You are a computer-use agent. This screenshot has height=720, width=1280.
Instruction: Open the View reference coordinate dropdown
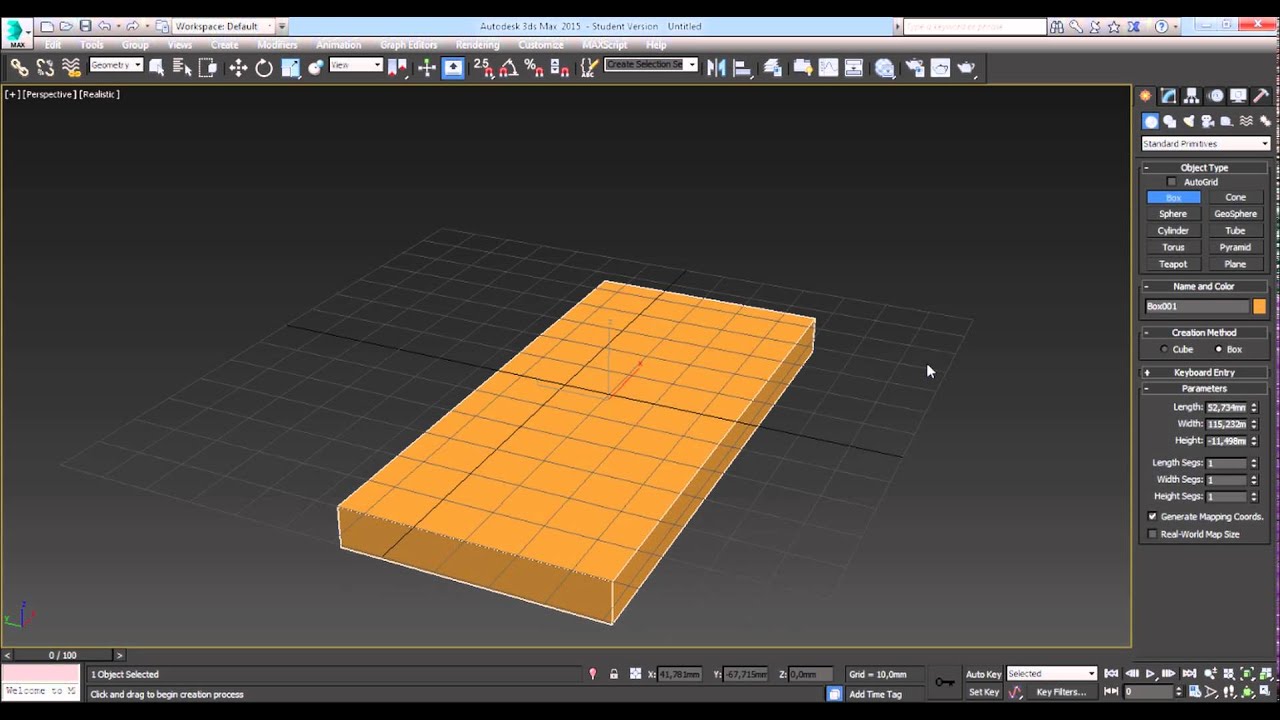coord(356,65)
